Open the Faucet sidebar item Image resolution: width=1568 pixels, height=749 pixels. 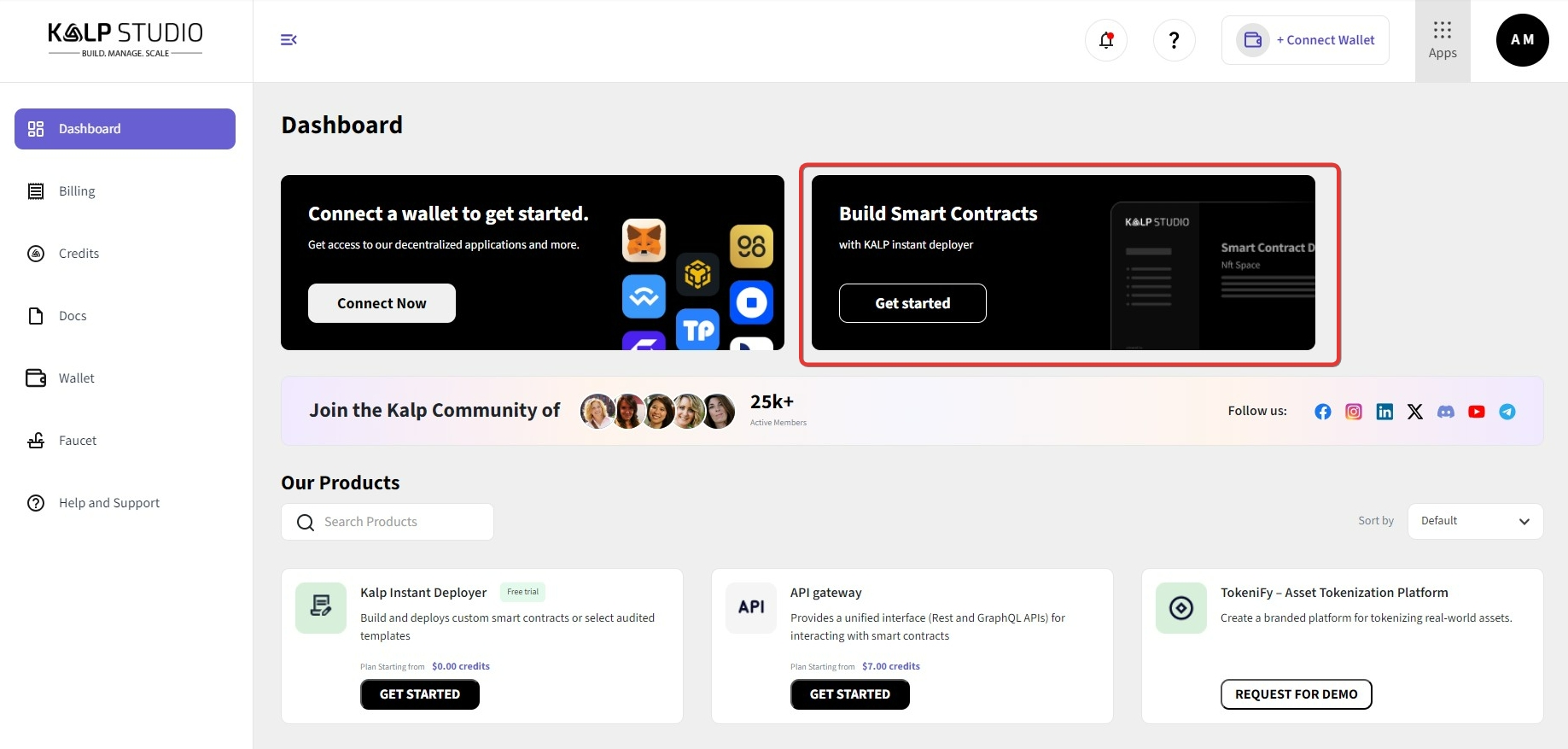tap(78, 441)
